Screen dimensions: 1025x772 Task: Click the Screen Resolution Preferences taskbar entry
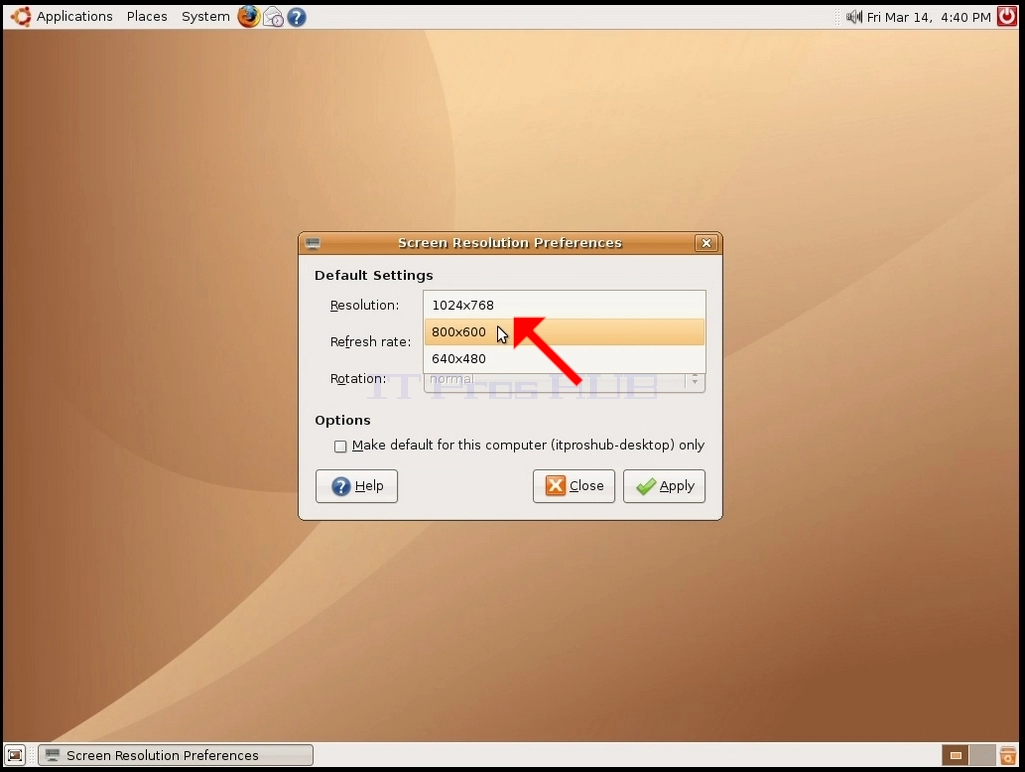coord(176,755)
